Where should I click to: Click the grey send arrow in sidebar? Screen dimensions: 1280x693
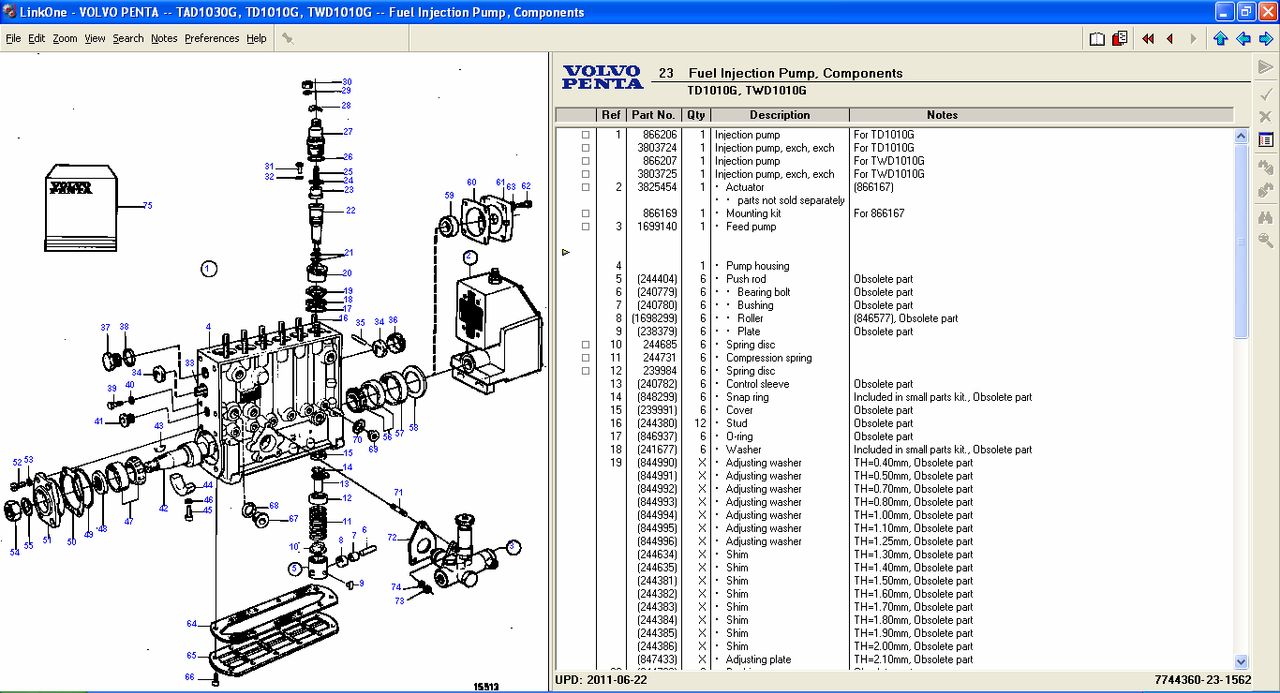[1265, 68]
